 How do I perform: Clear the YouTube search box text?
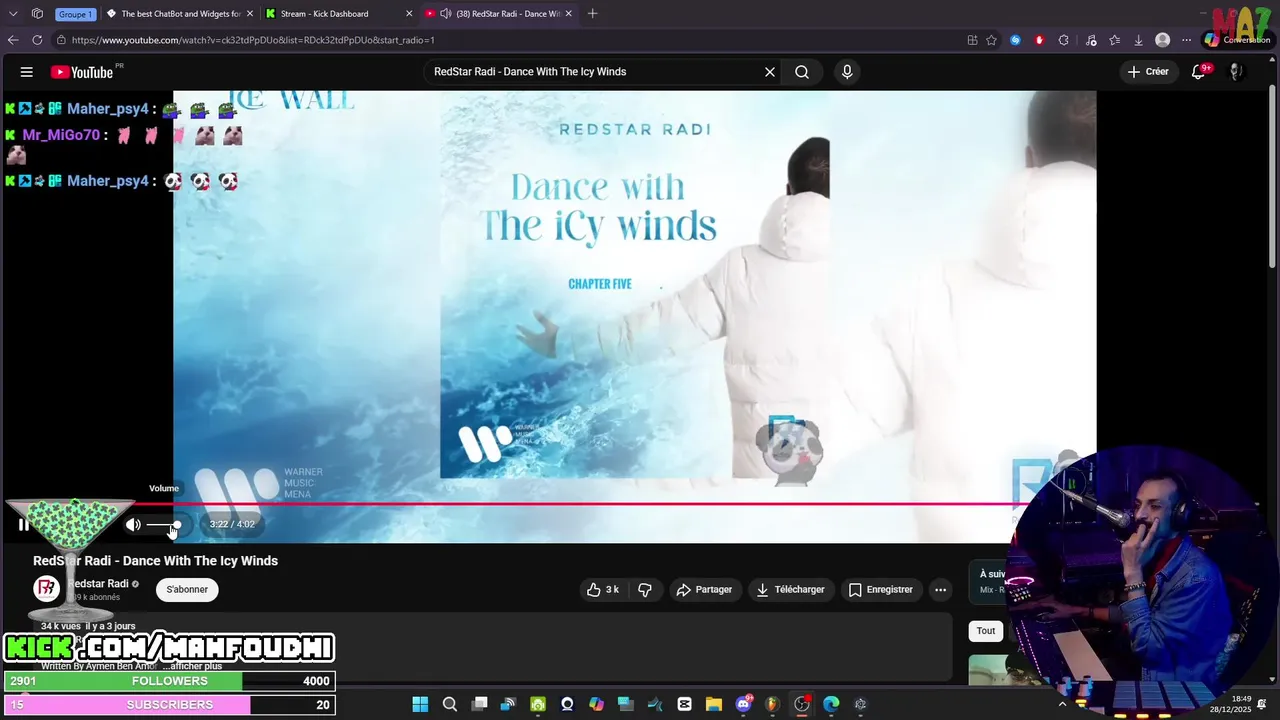[x=770, y=72]
